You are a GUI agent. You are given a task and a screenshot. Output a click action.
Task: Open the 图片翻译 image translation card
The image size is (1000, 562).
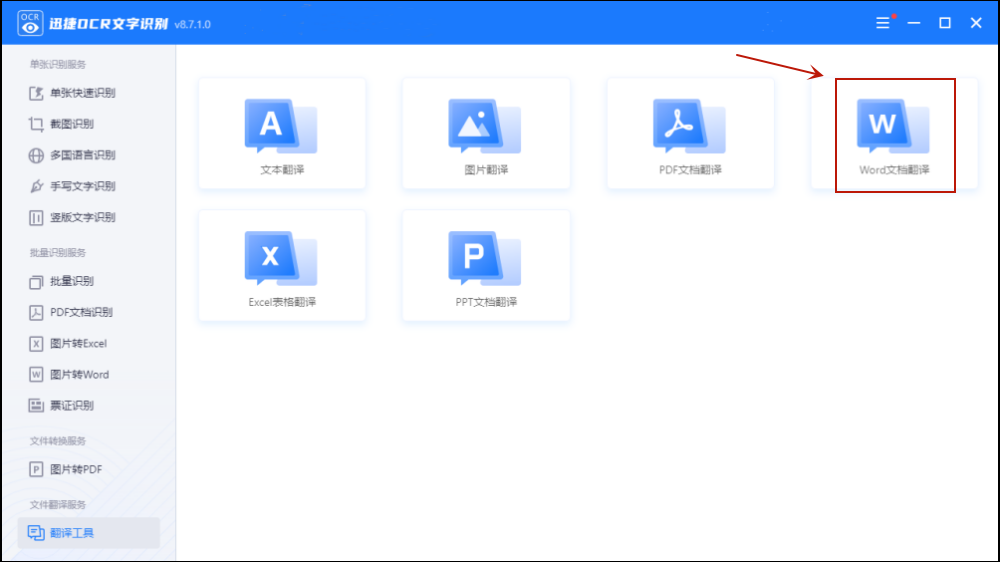(486, 133)
